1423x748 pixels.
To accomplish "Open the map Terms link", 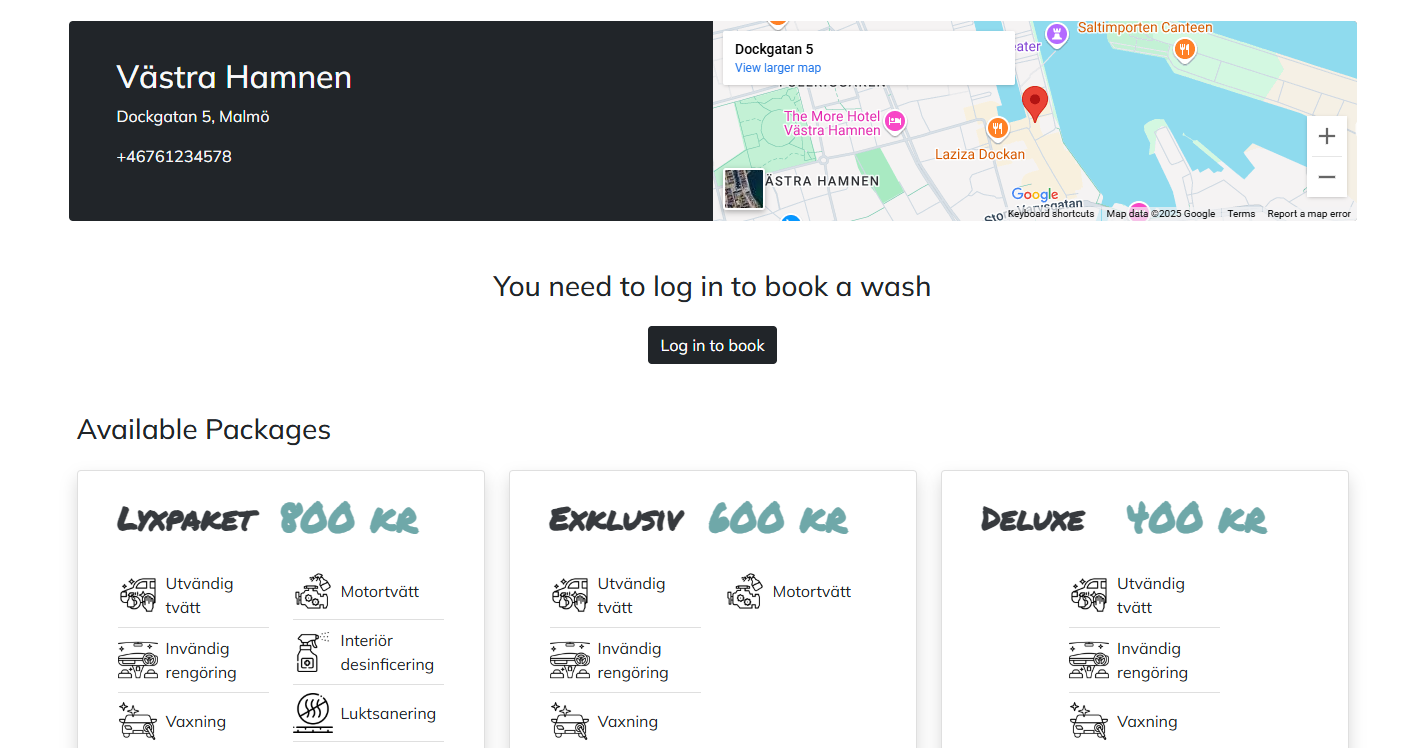I will 1240,214.
